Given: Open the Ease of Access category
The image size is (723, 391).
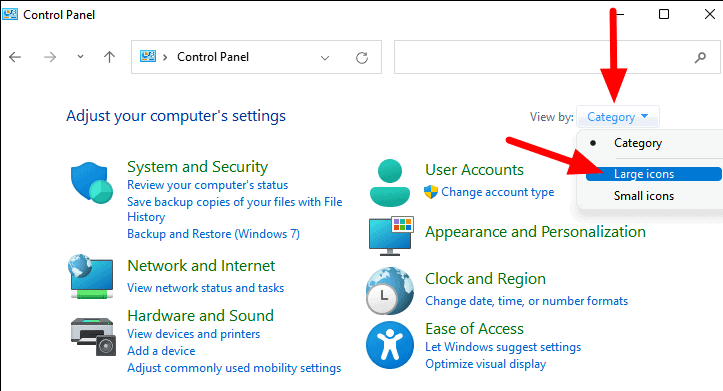Looking at the screenshot, I should 474,329.
